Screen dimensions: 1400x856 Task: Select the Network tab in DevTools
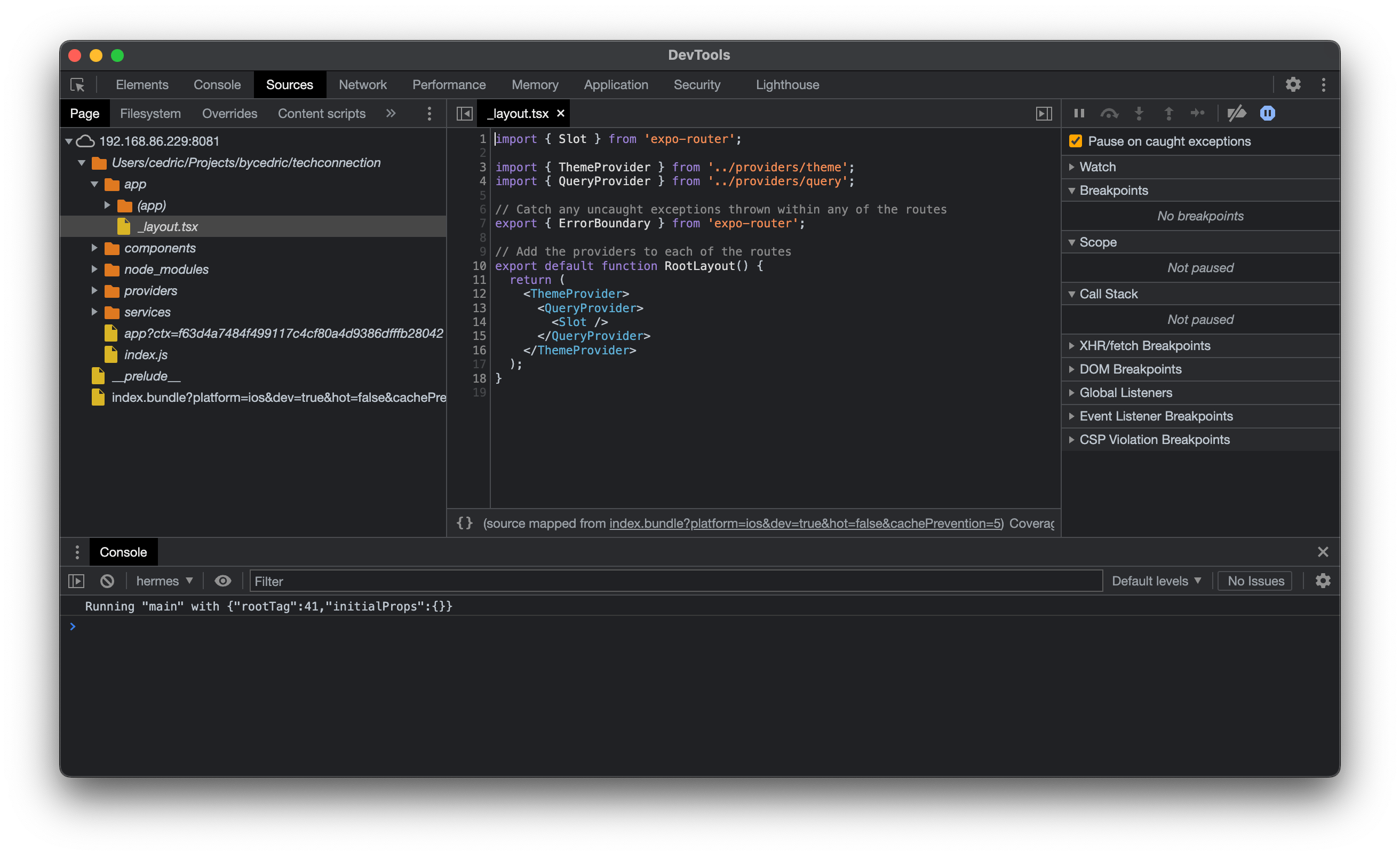[363, 84]
